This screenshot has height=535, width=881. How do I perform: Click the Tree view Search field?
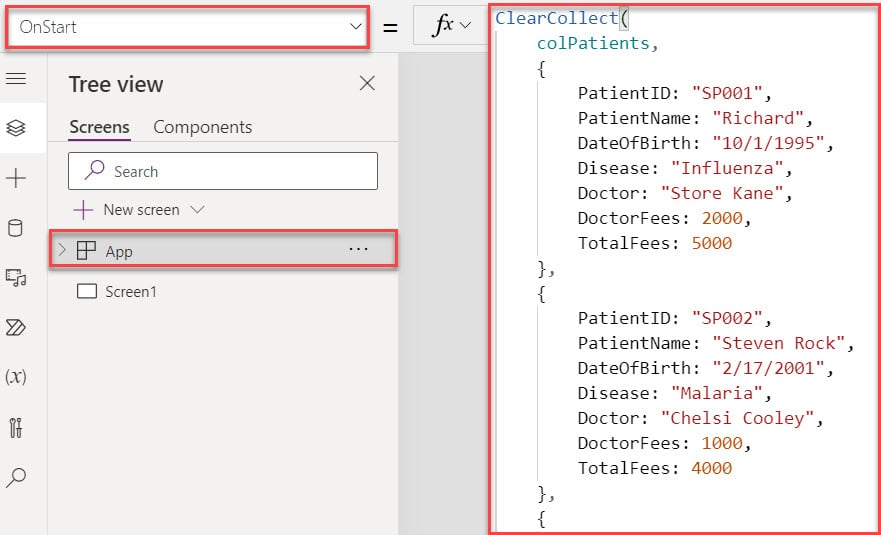click(223, 171)
